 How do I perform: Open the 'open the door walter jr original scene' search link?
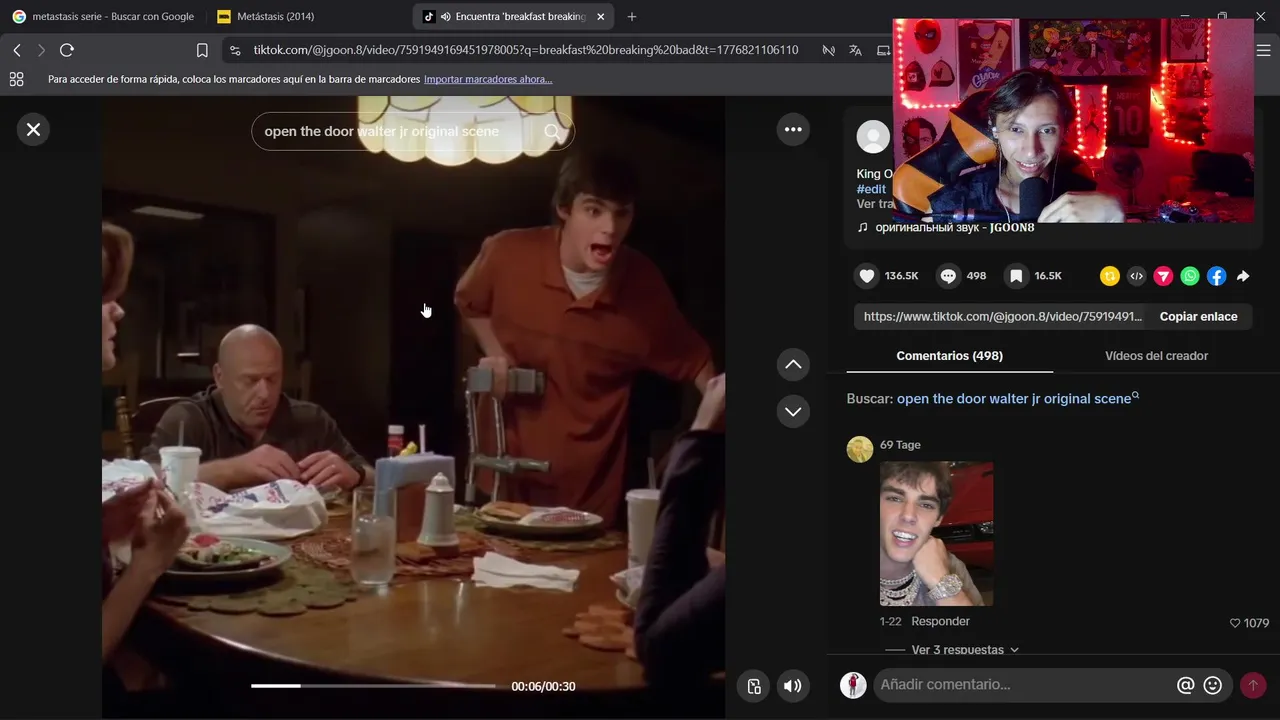[1017, 398]
